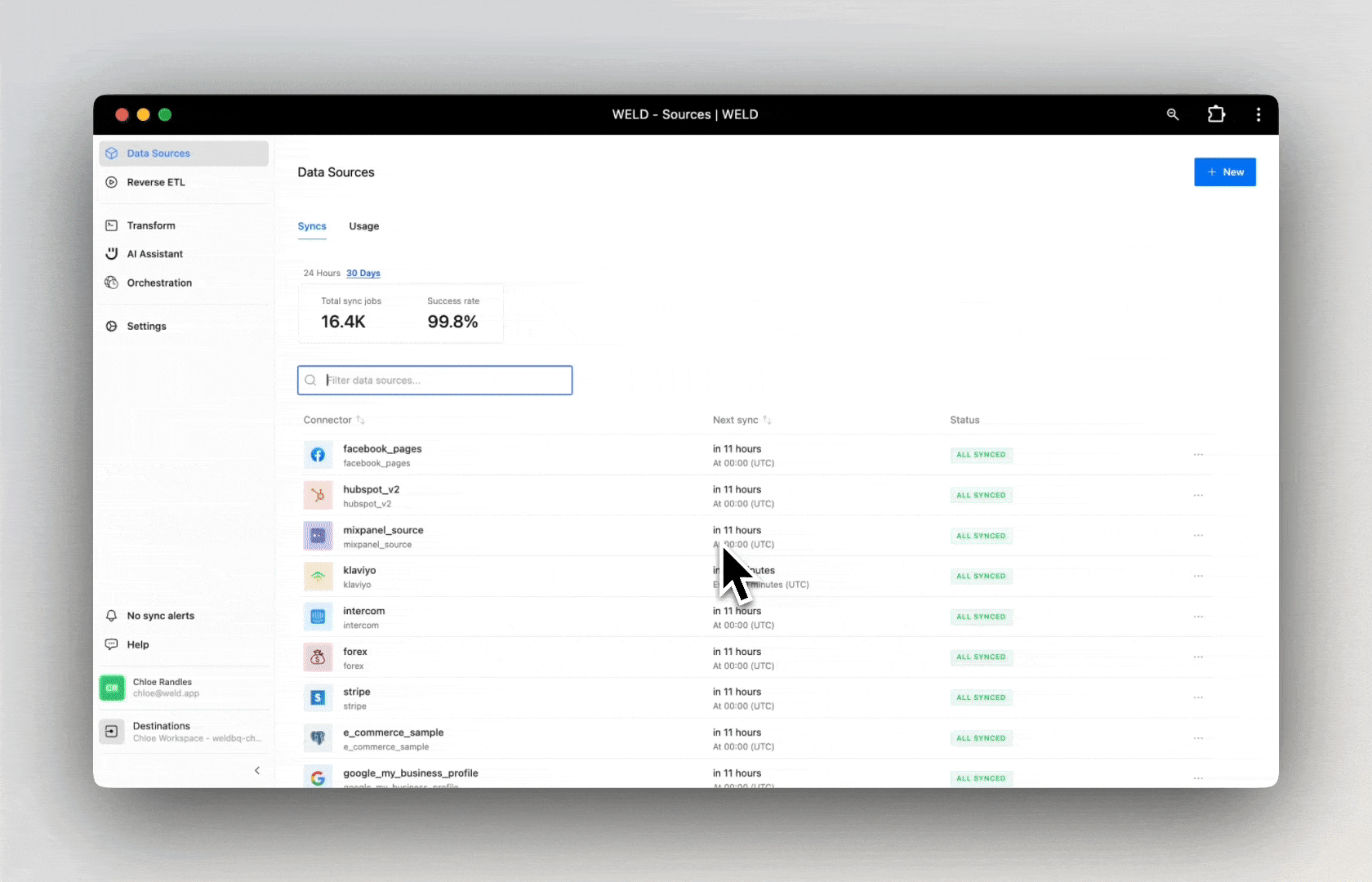Screen dimensions: 1372x882
Task: Switch to the Usage tab
Action: pyautogui.click(x=363, y=226)
